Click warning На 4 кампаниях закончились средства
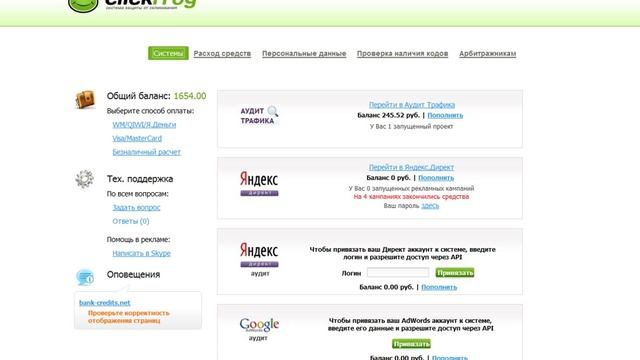The width and height of the screenshot is (640, 360). [411, 197]
